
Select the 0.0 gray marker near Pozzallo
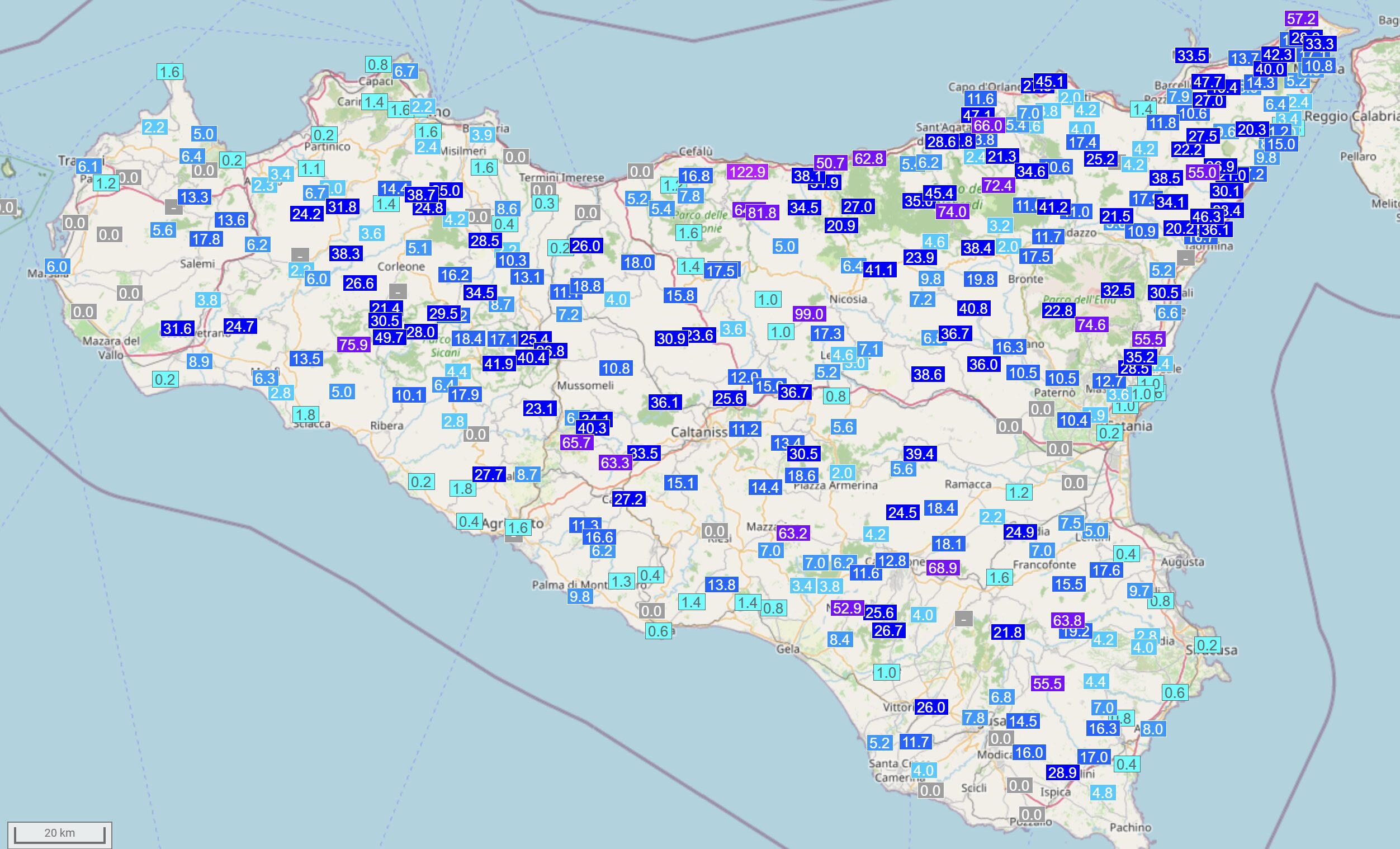tap(1031, 814)
